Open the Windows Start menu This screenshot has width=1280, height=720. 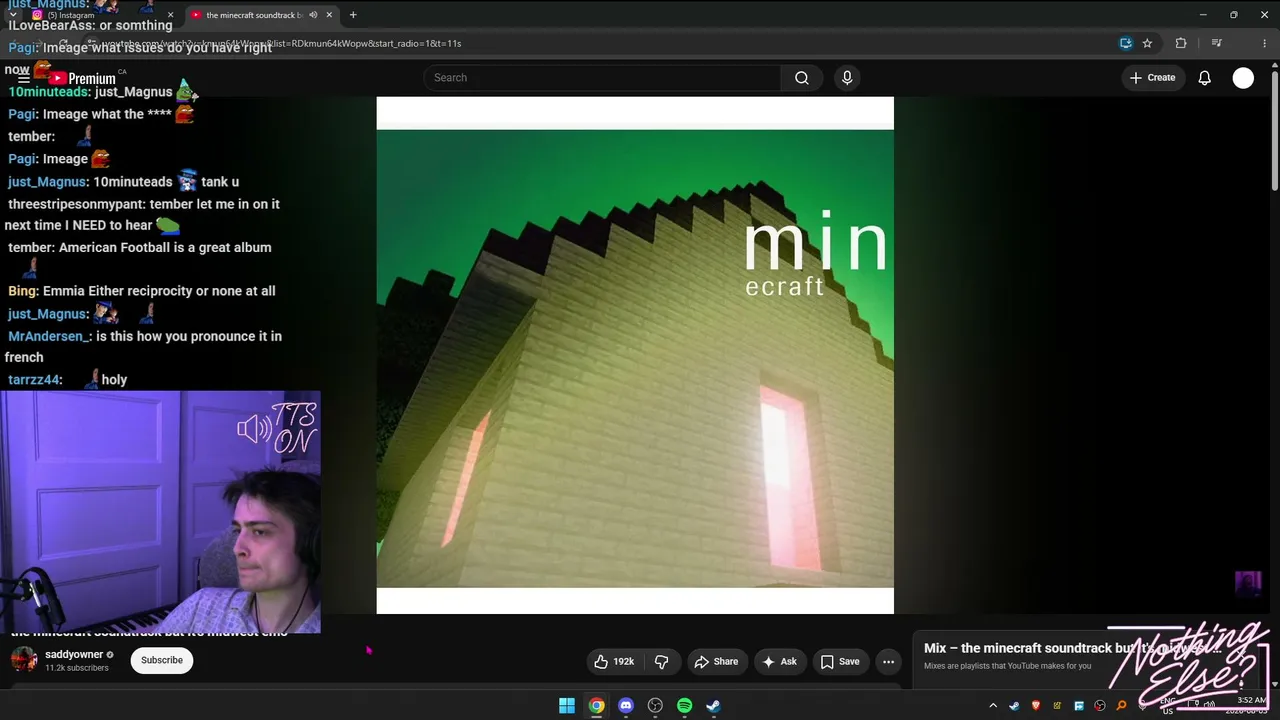(x=567, y=706)
